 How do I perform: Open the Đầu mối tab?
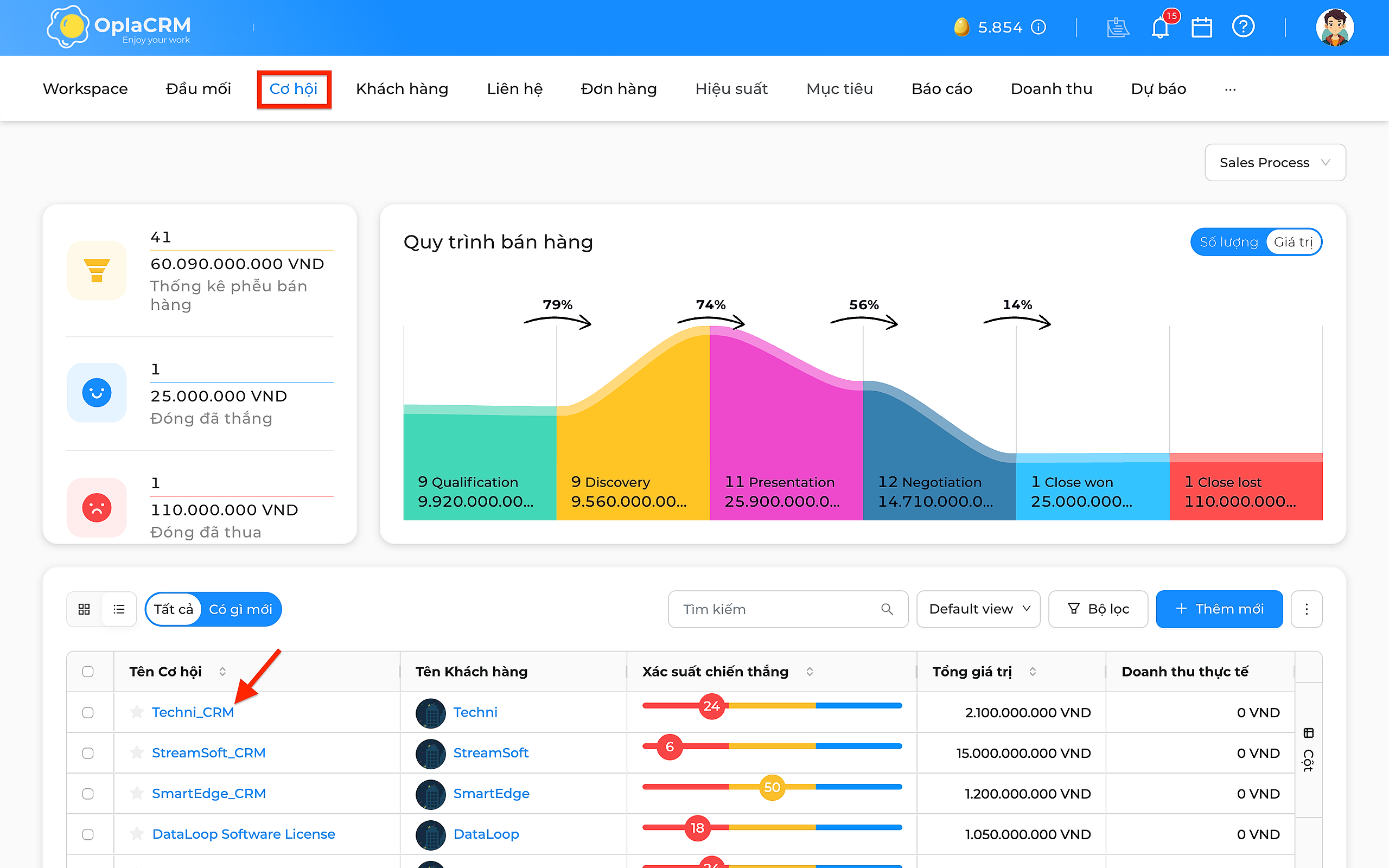pos(199,89)
